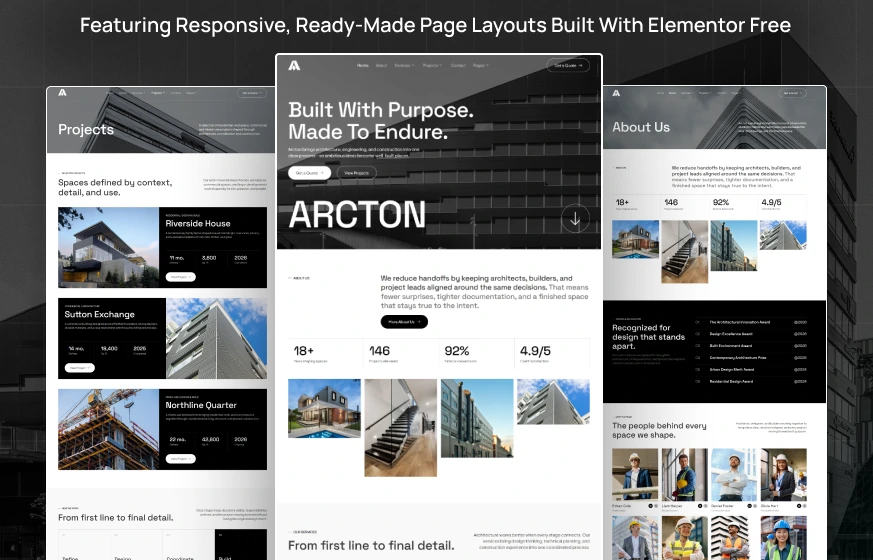Screen dimensions: 873x560
Task: Click the Arcton logo on About Us page
Action: pos(616,93)
